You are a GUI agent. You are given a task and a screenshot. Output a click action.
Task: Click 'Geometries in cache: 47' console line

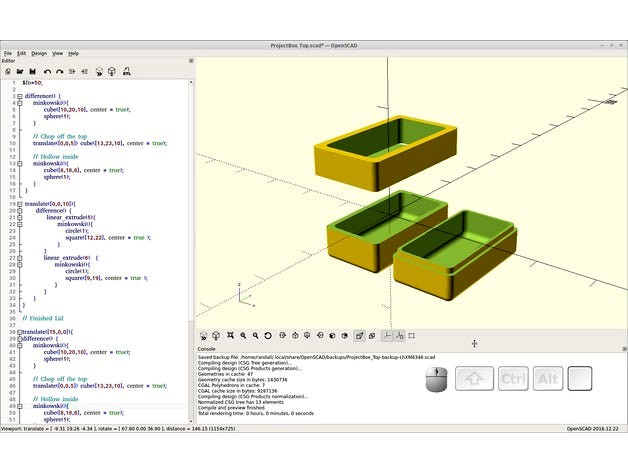225,374
